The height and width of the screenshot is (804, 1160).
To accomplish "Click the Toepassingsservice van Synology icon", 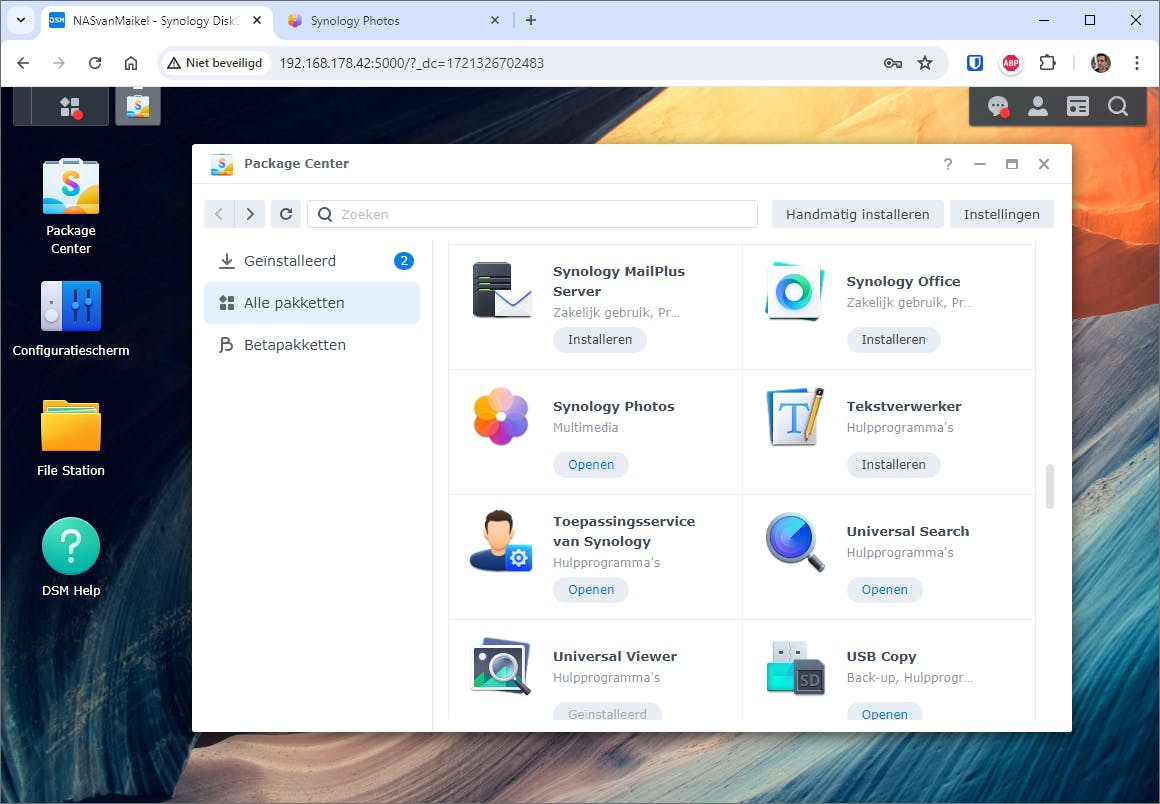I will click(x=501, y=541).
